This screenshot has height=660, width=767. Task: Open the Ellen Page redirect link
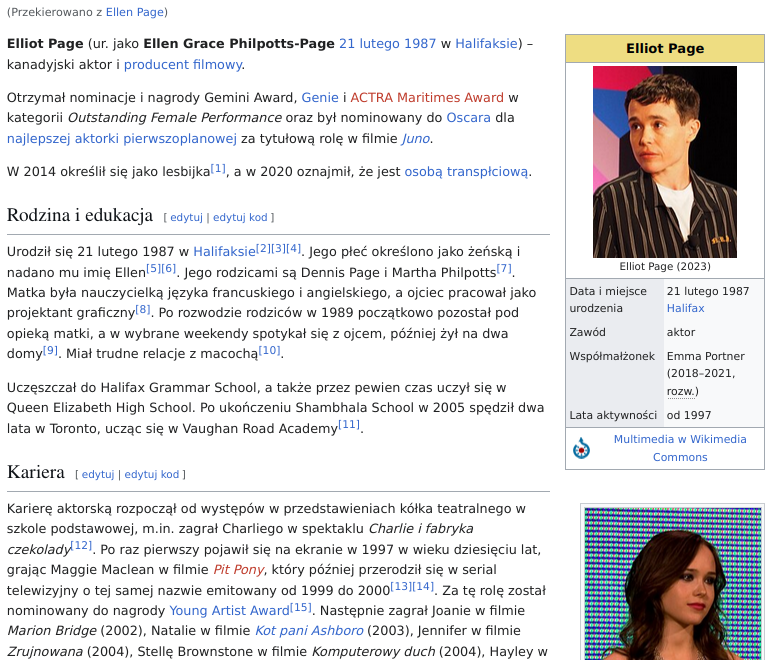coord(135,12)
